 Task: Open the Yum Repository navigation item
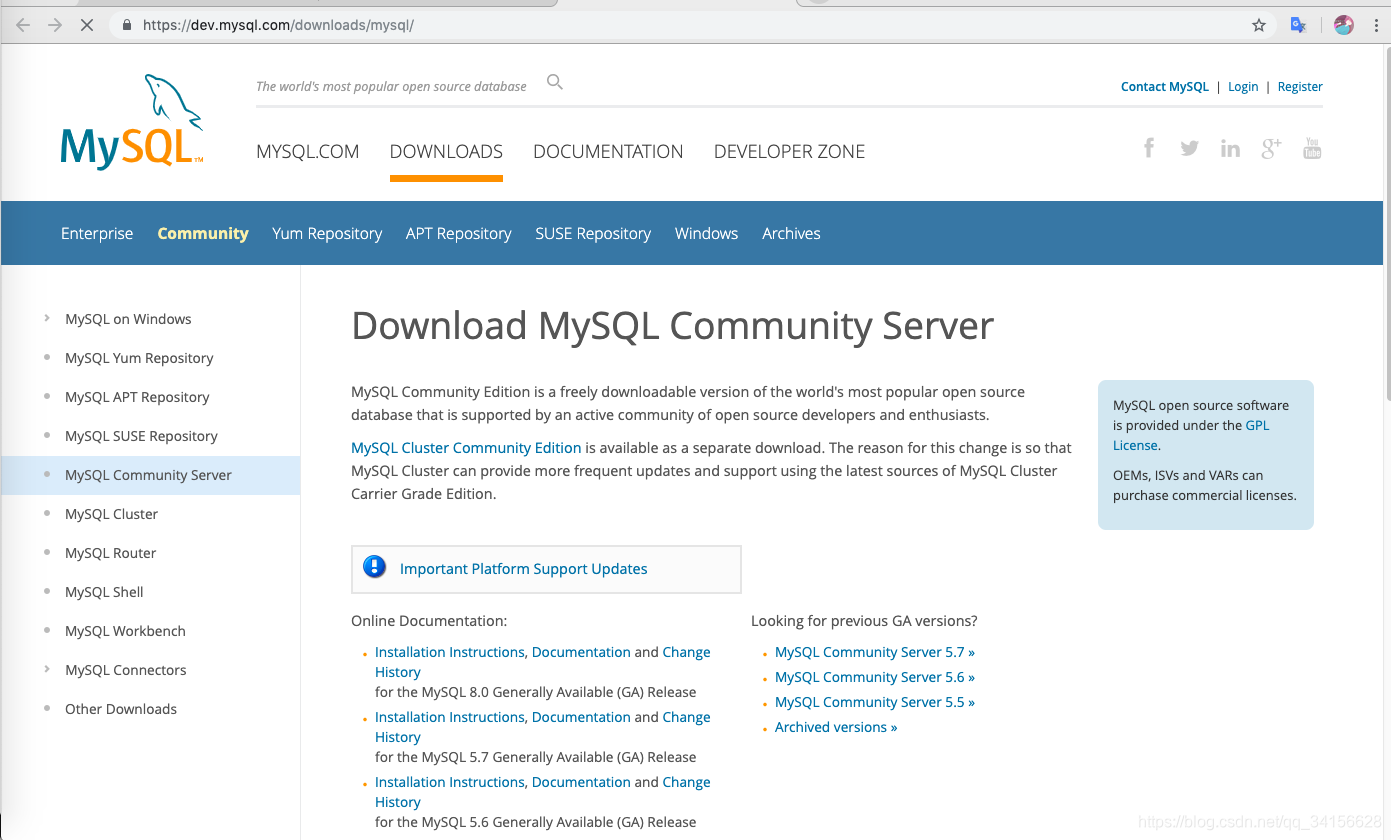point(327,233)
